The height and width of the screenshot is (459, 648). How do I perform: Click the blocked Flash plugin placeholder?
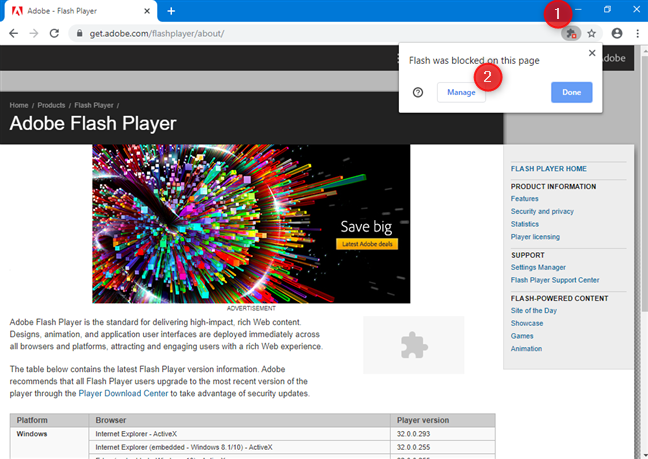point(414,345)
